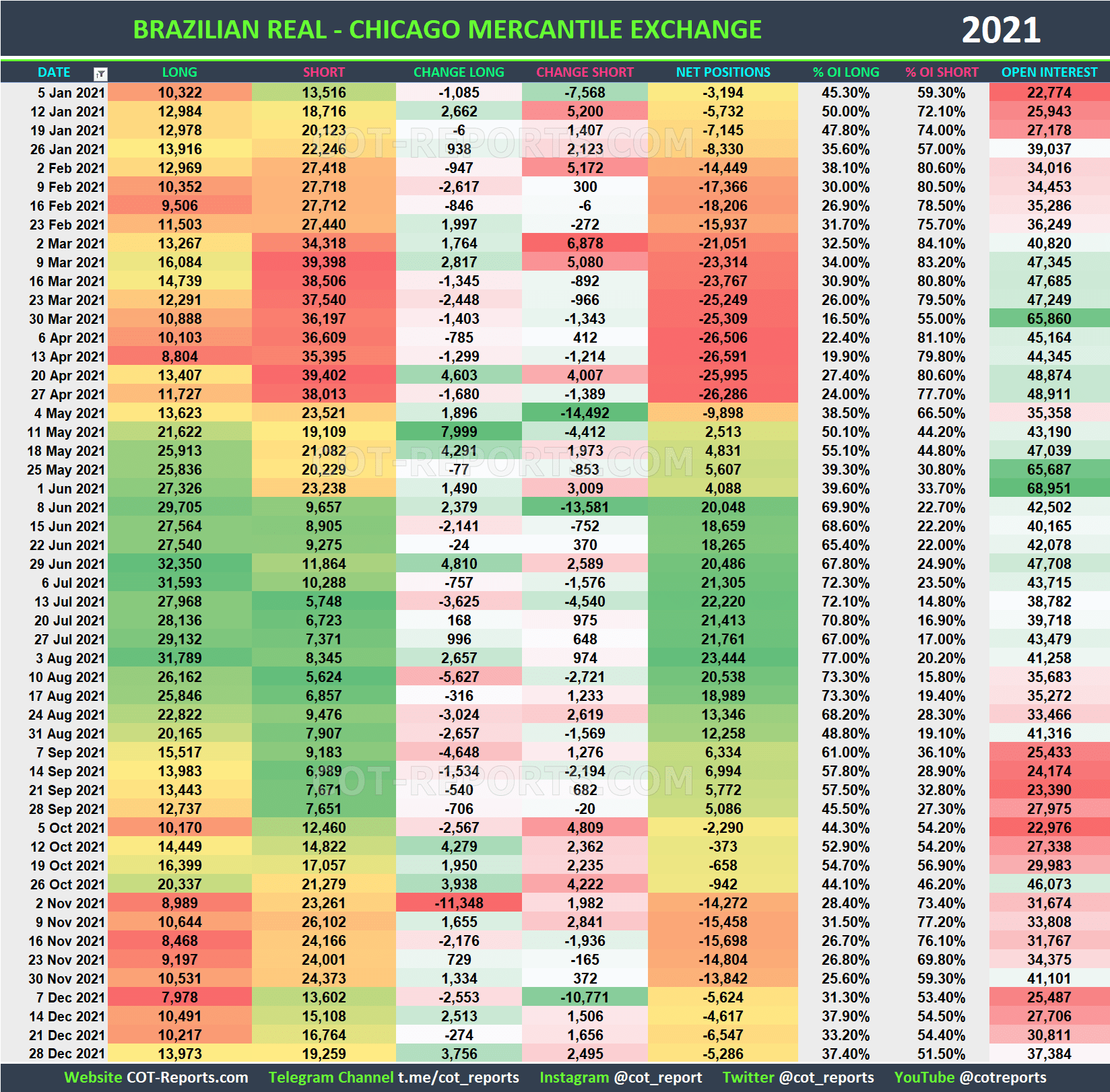Select the % OI LONG header

coord(846,73)
